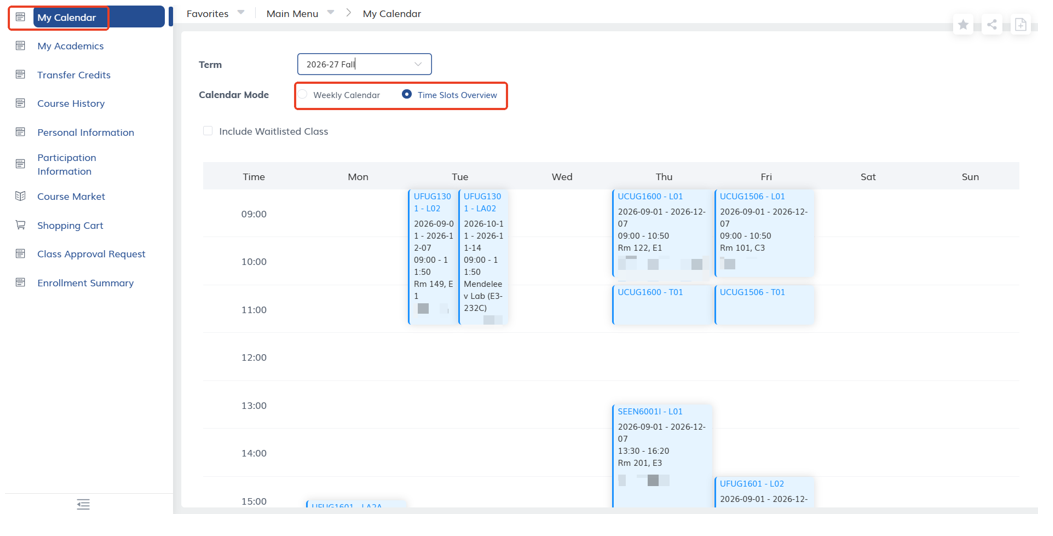Open the UCUG1600 - L01 class link
The width and height of the screenshot is (1053, 536).
tap(650, 197)
